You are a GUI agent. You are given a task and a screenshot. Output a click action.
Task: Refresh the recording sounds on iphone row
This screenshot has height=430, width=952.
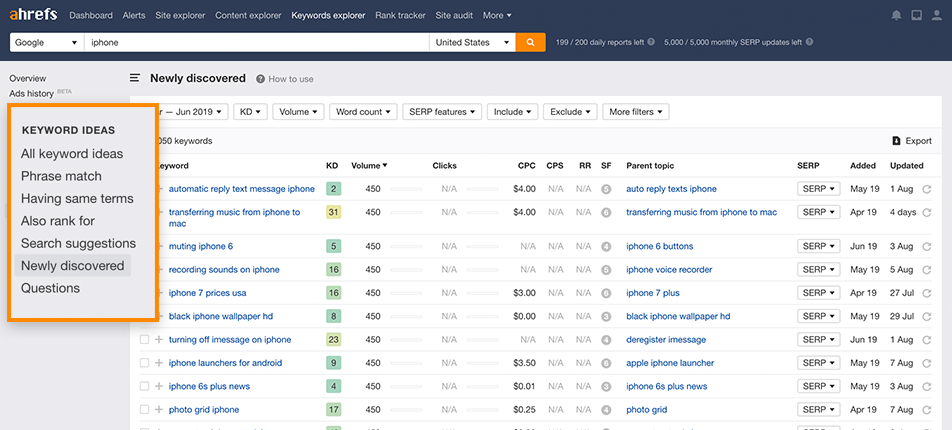click(x=926, y=270)
